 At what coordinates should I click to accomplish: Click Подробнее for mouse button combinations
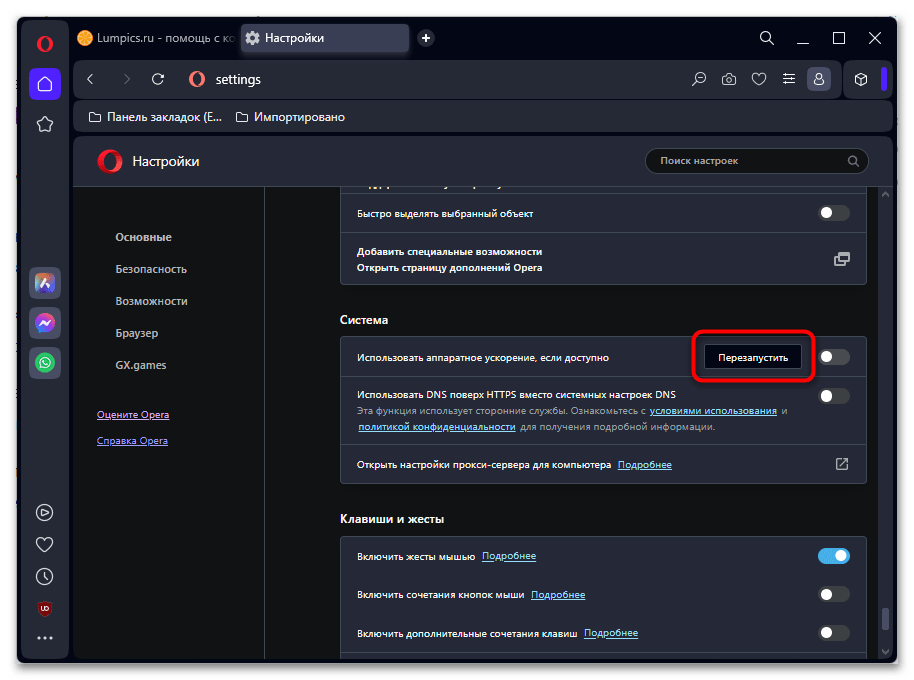558,595
